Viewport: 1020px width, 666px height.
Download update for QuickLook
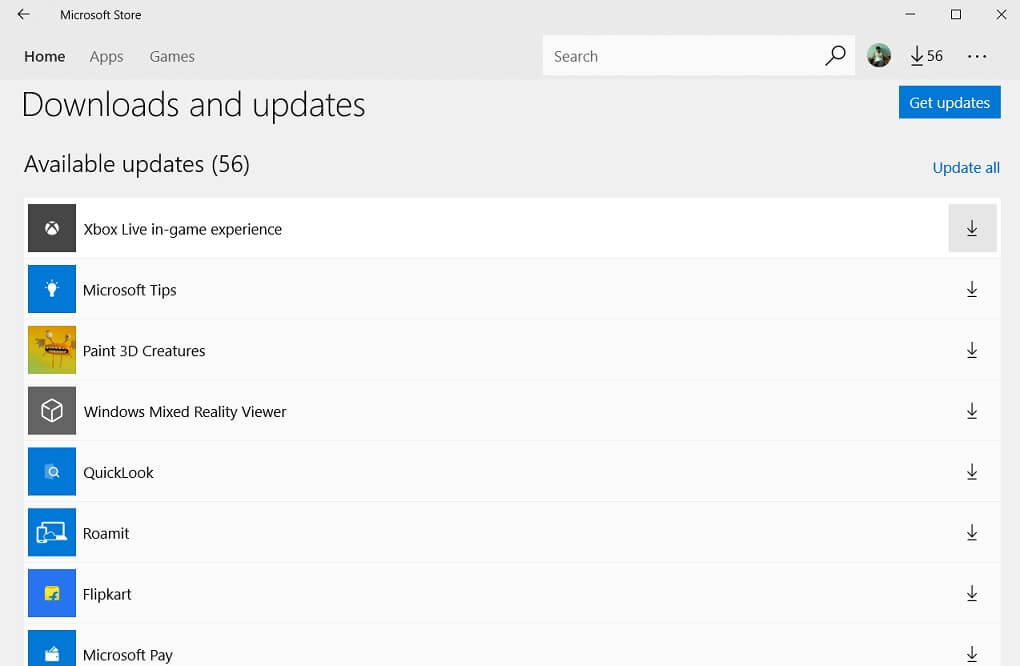(973, 472)
